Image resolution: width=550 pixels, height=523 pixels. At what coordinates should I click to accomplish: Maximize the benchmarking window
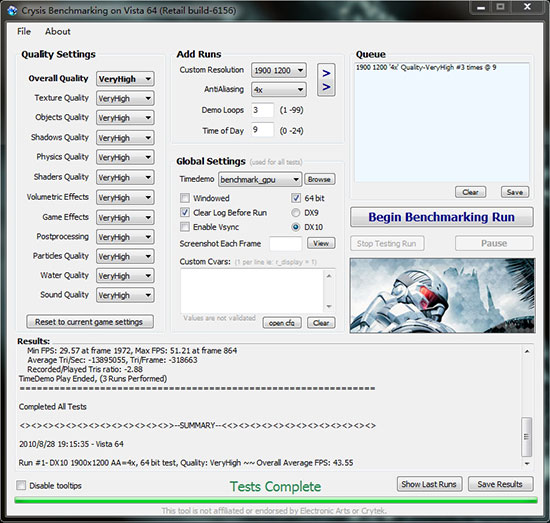pos(501,7)
